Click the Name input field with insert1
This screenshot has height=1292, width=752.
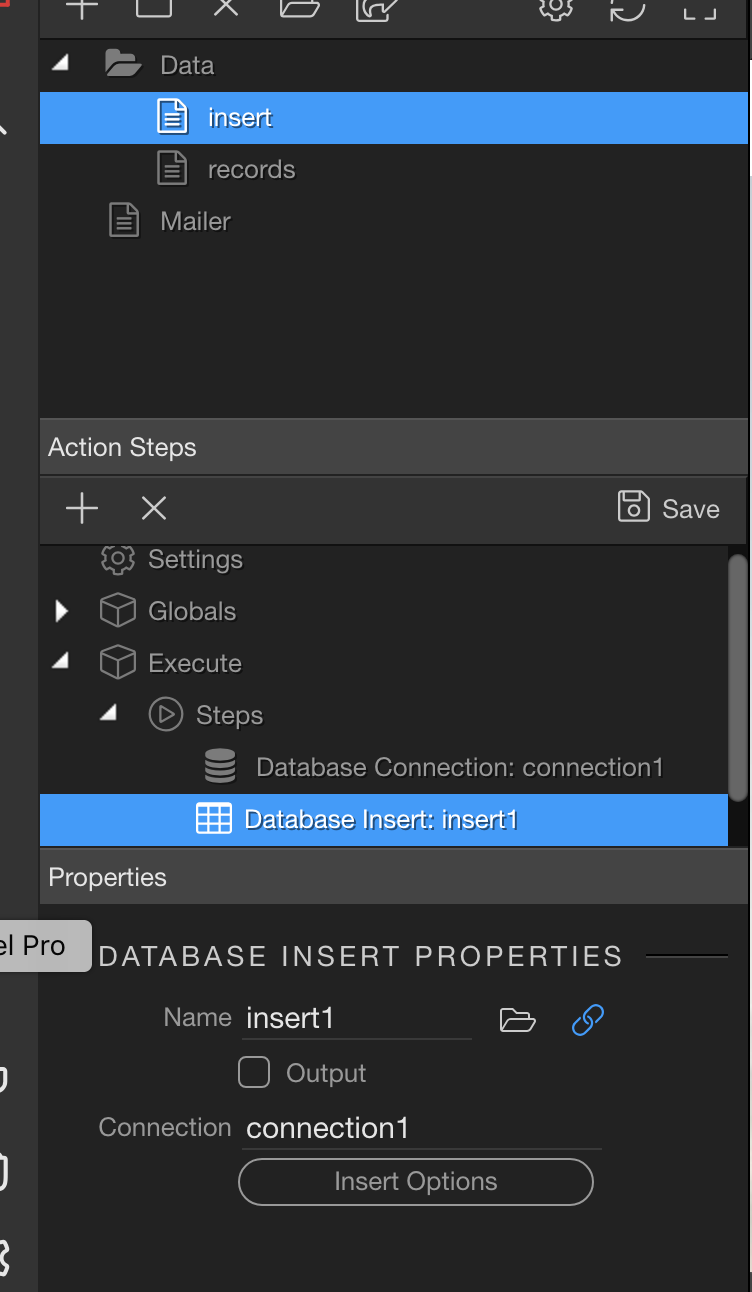(358, 1018)
